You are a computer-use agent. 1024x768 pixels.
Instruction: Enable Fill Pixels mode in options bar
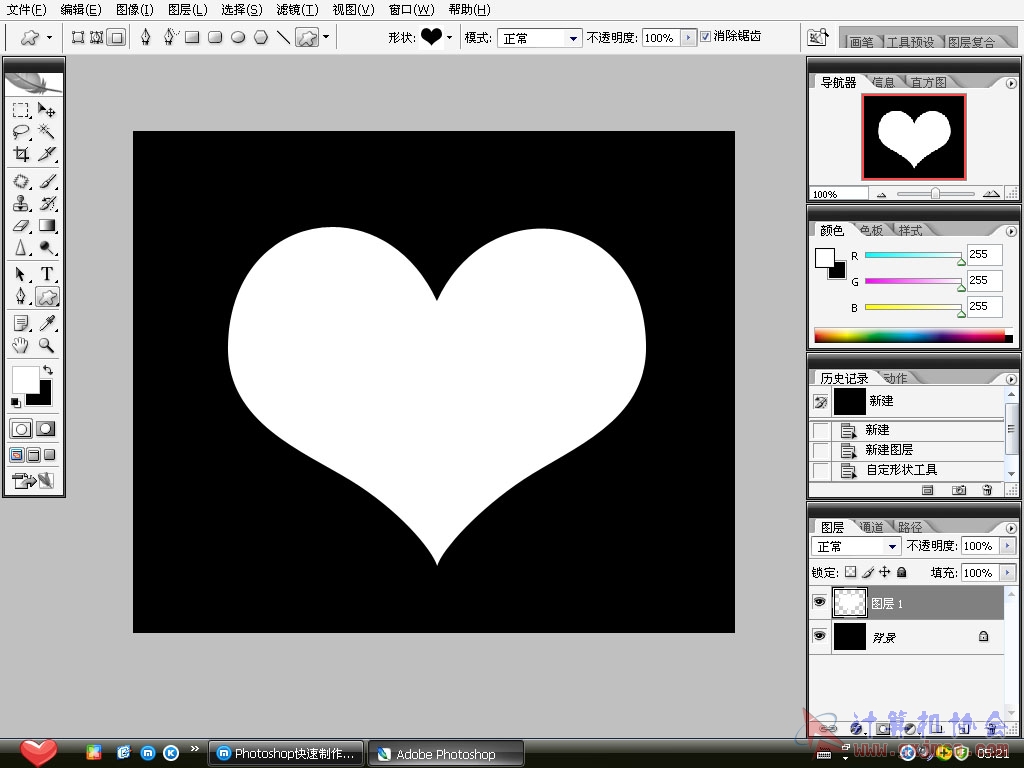(116, 37)
